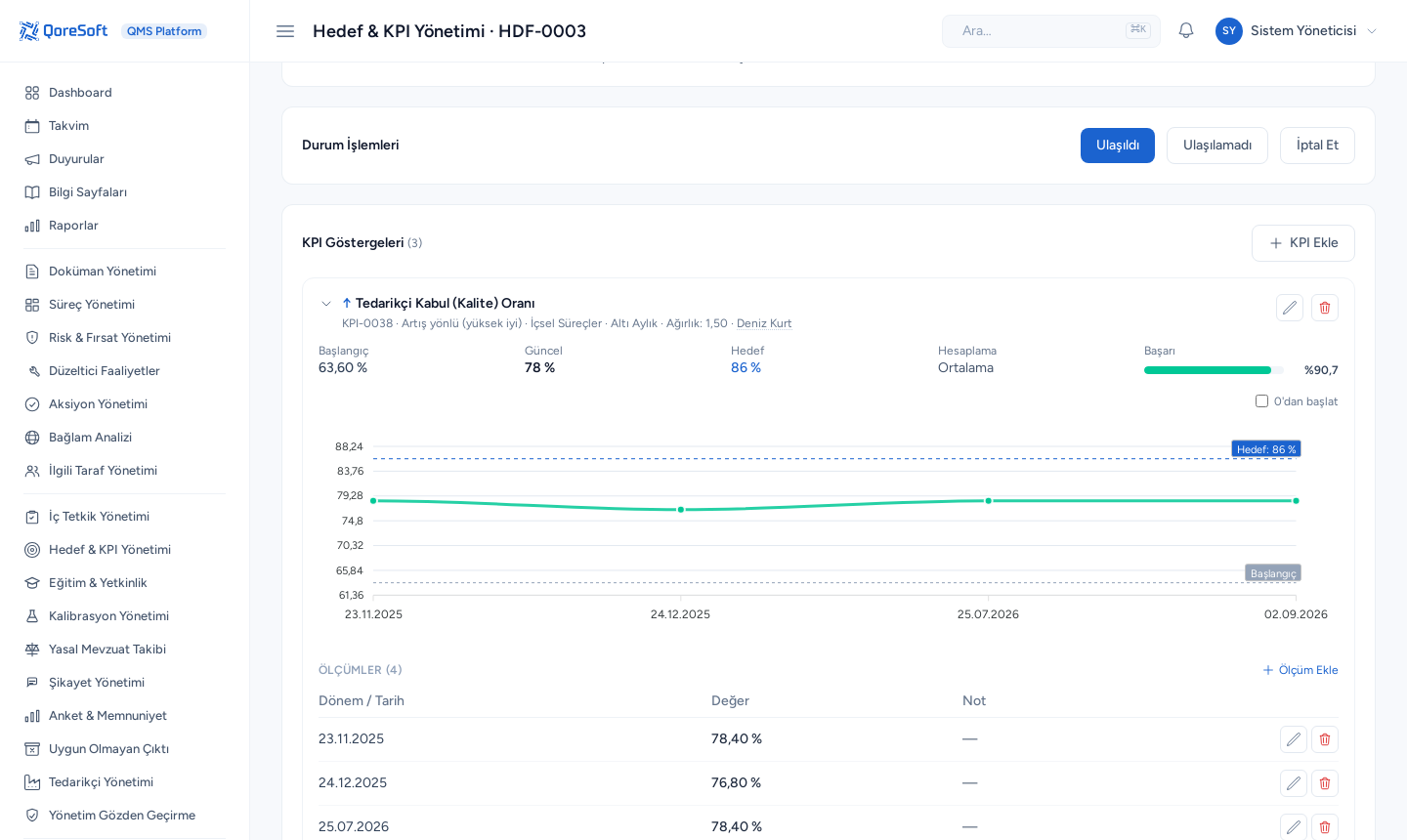Edit the 24.12.2025 measurement row

pyautogui.click(x=1294, y=783)
